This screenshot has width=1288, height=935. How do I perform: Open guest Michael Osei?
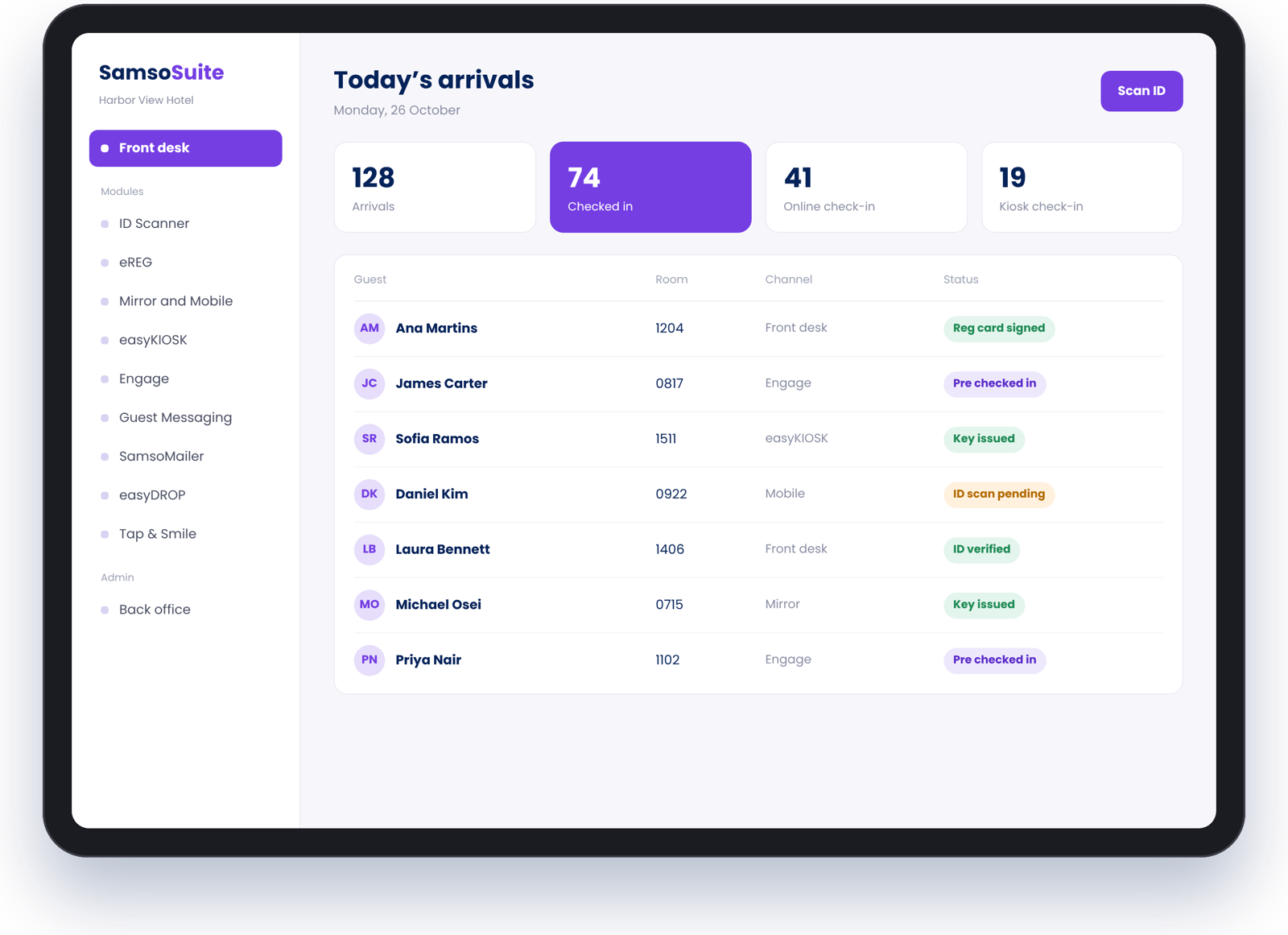438,605
